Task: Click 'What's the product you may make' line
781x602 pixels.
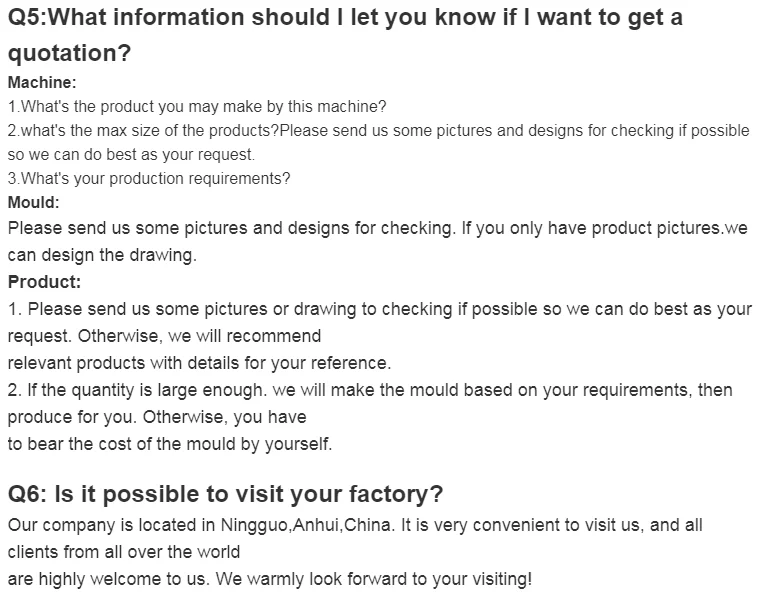Action: click(197, 106)
